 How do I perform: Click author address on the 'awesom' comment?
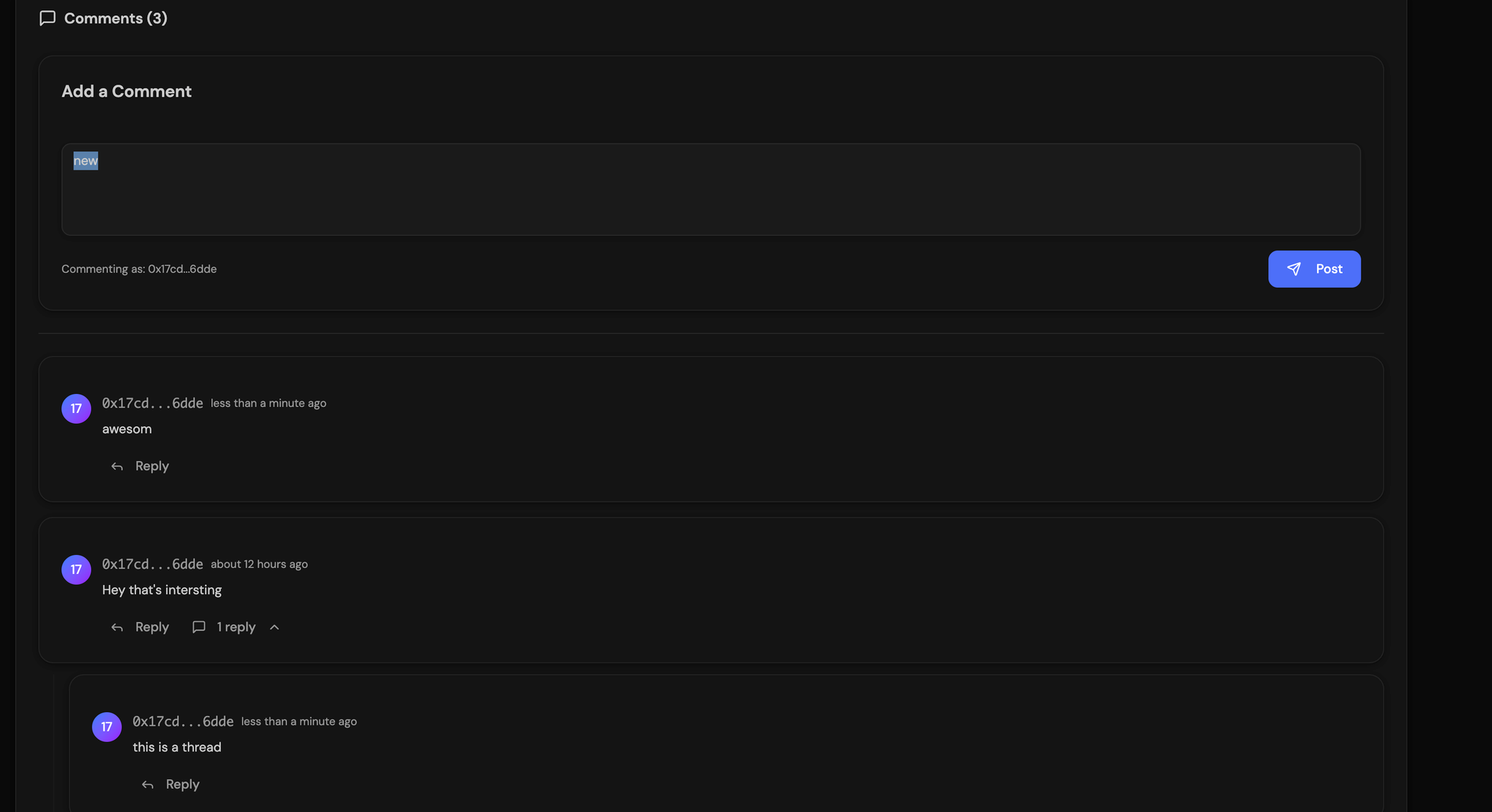click(x=152, y=403)
